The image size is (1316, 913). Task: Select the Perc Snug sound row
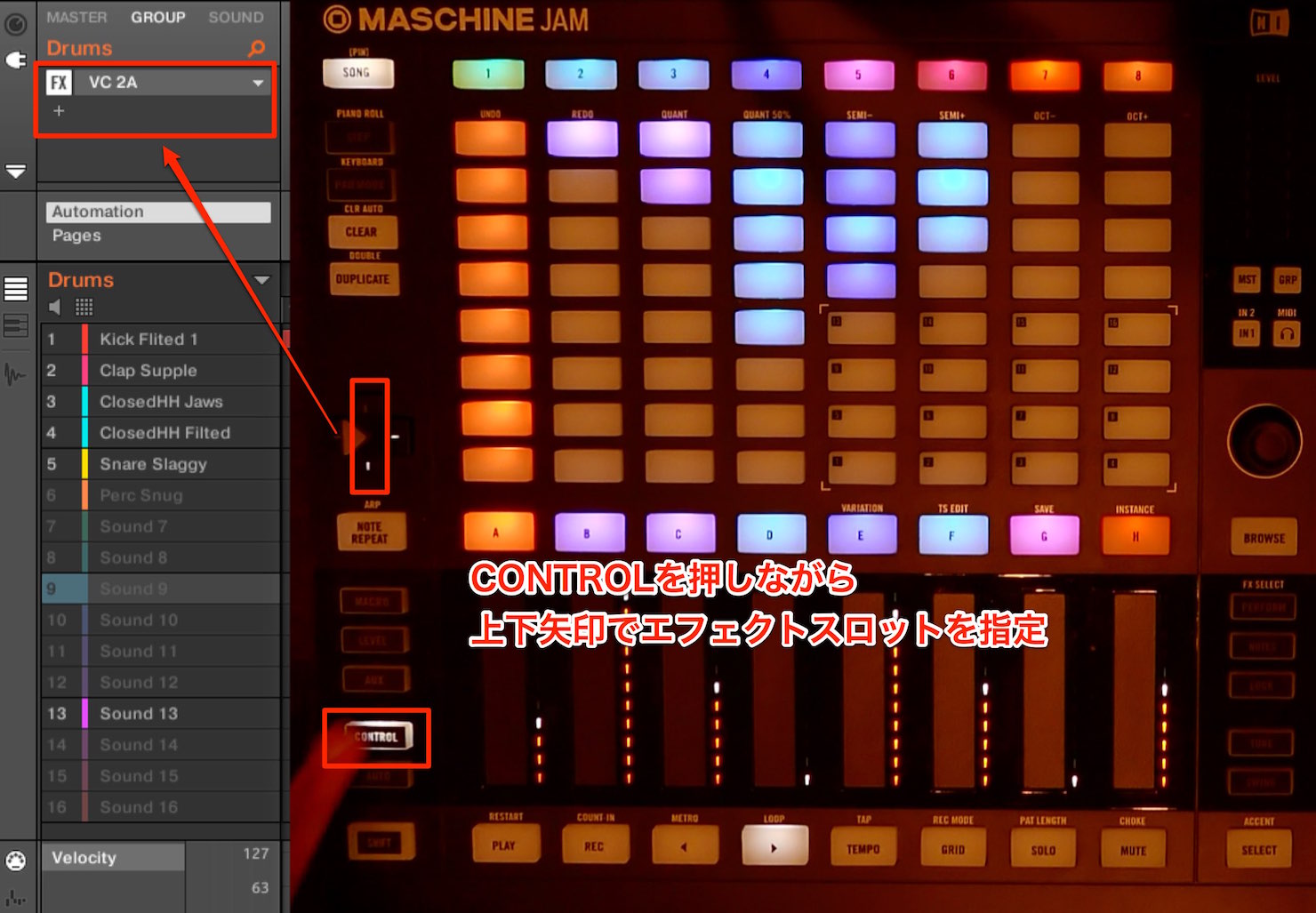pyautogui.click(x=160, y=495)
